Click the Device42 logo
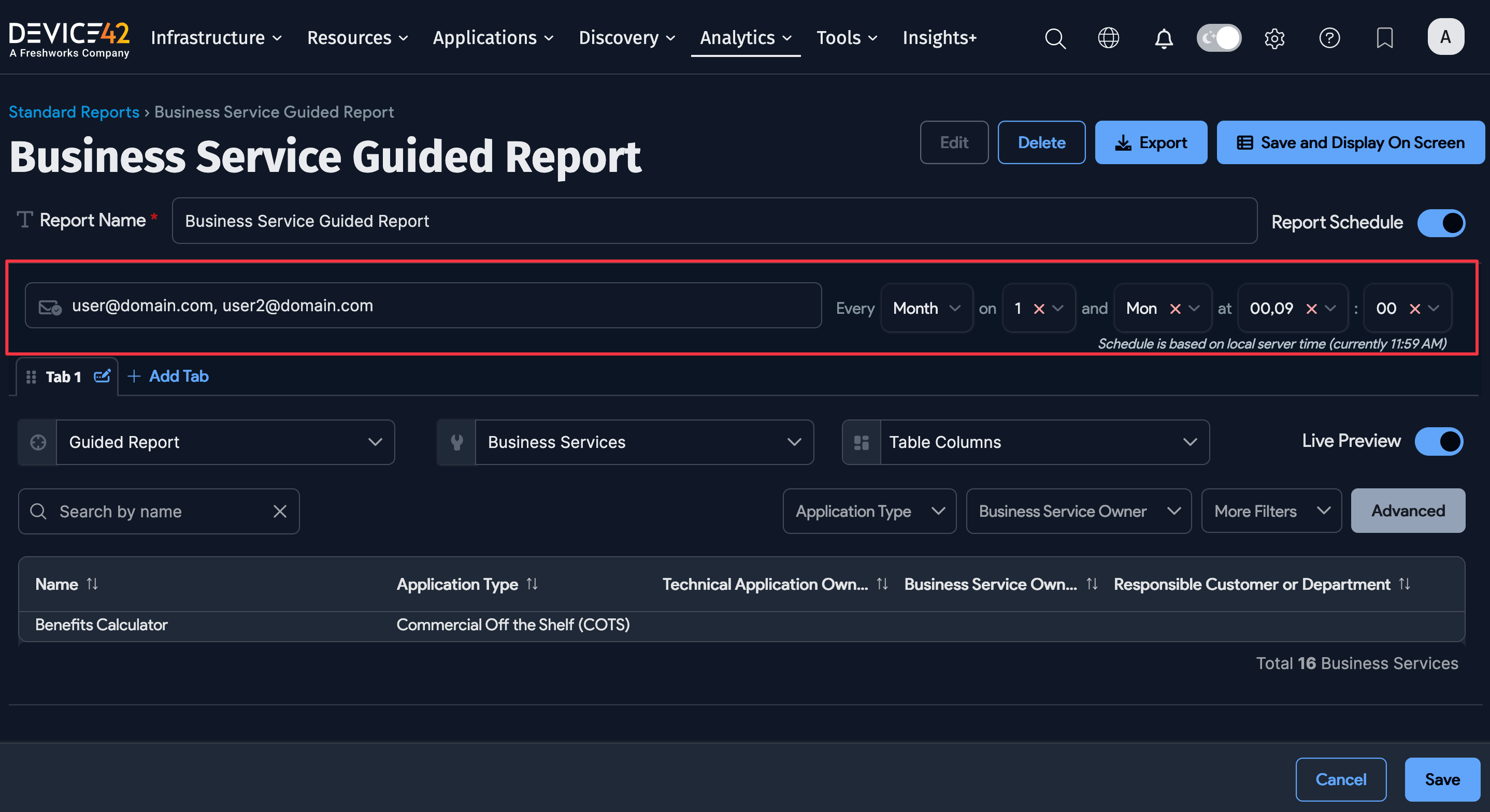This screenshot has width=1490, height=812. (69, 39)
